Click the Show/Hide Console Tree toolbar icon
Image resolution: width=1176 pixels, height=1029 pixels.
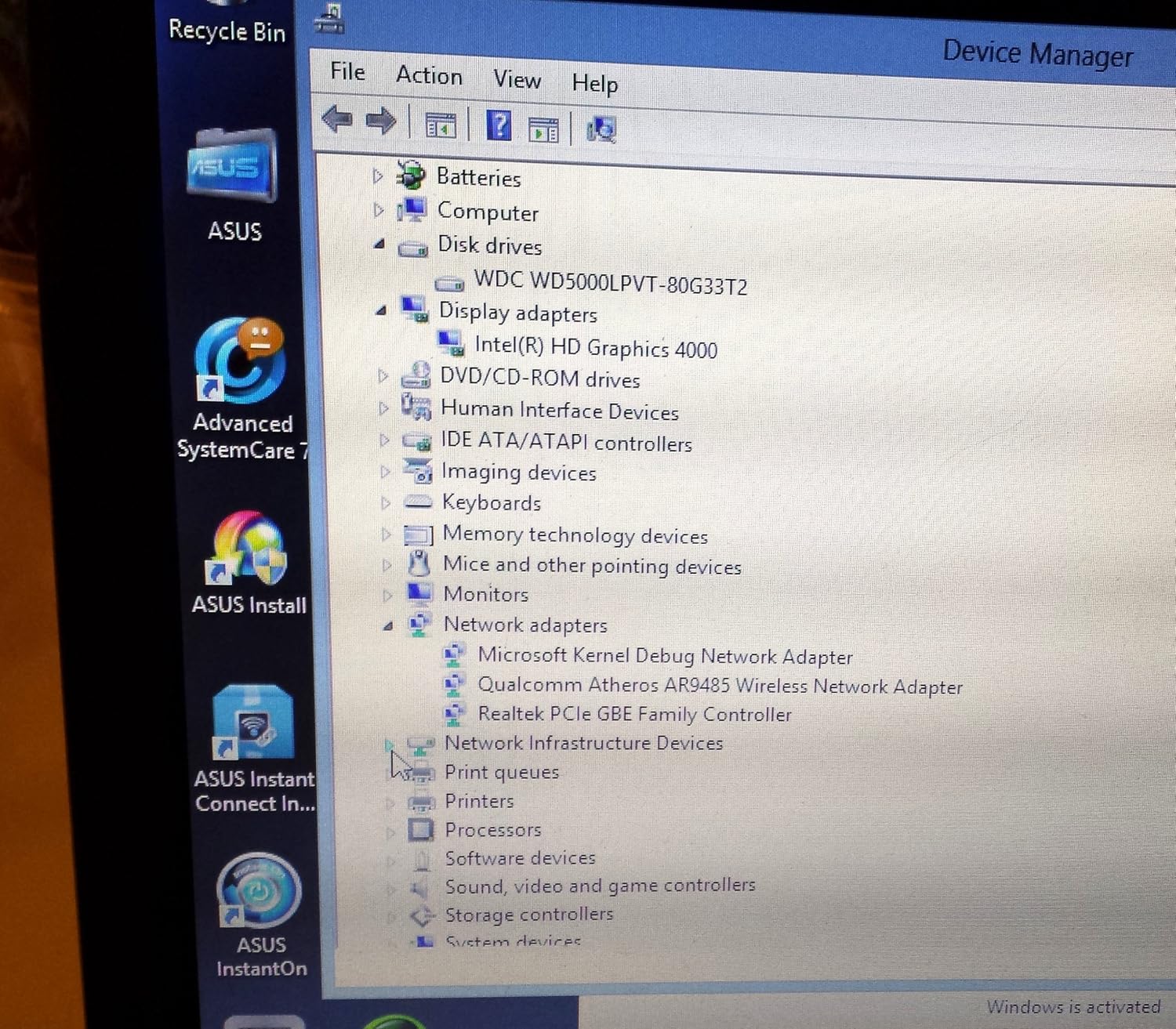pos(440,125)
